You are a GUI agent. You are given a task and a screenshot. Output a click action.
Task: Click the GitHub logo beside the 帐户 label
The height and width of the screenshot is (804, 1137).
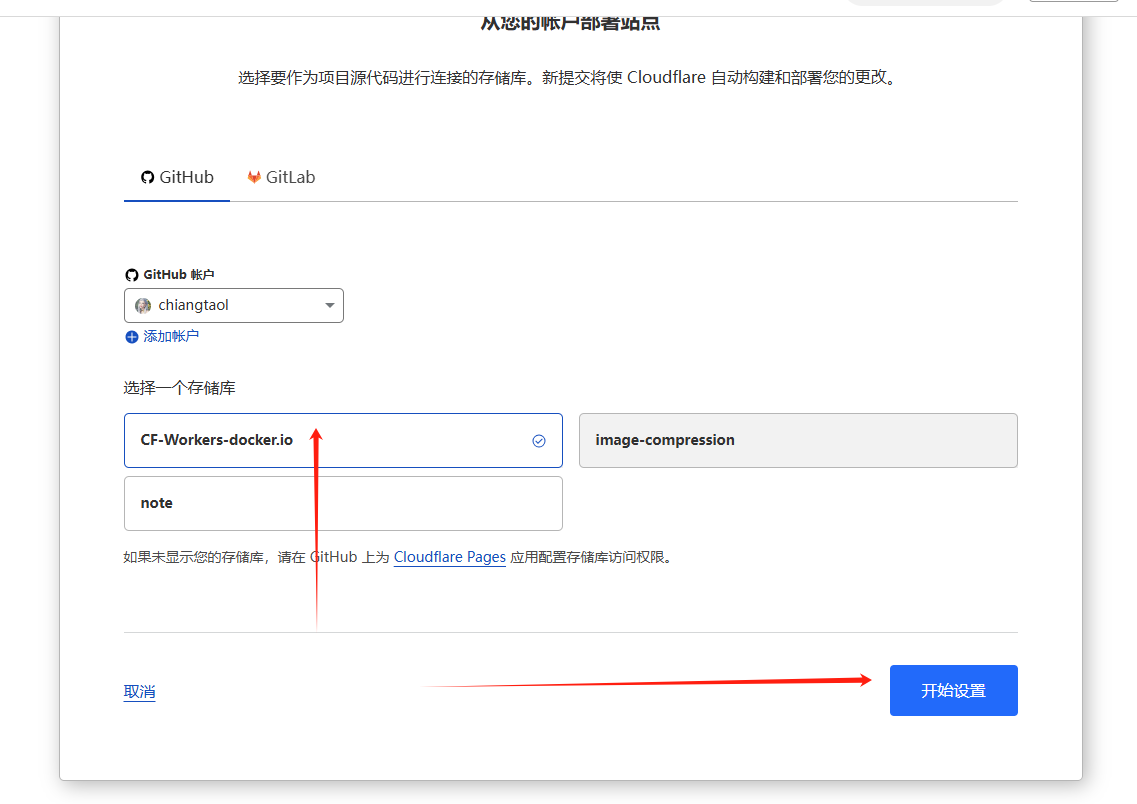[x=131, y=275]
